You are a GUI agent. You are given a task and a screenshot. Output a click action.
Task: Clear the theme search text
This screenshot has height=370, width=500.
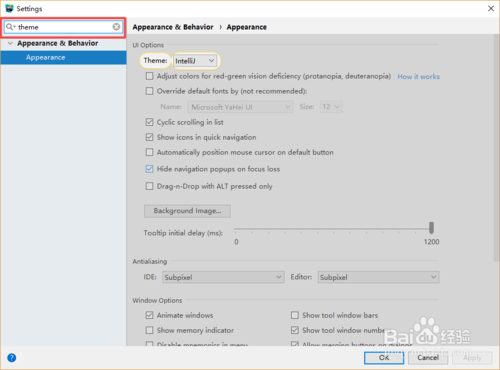coord(116,27)
